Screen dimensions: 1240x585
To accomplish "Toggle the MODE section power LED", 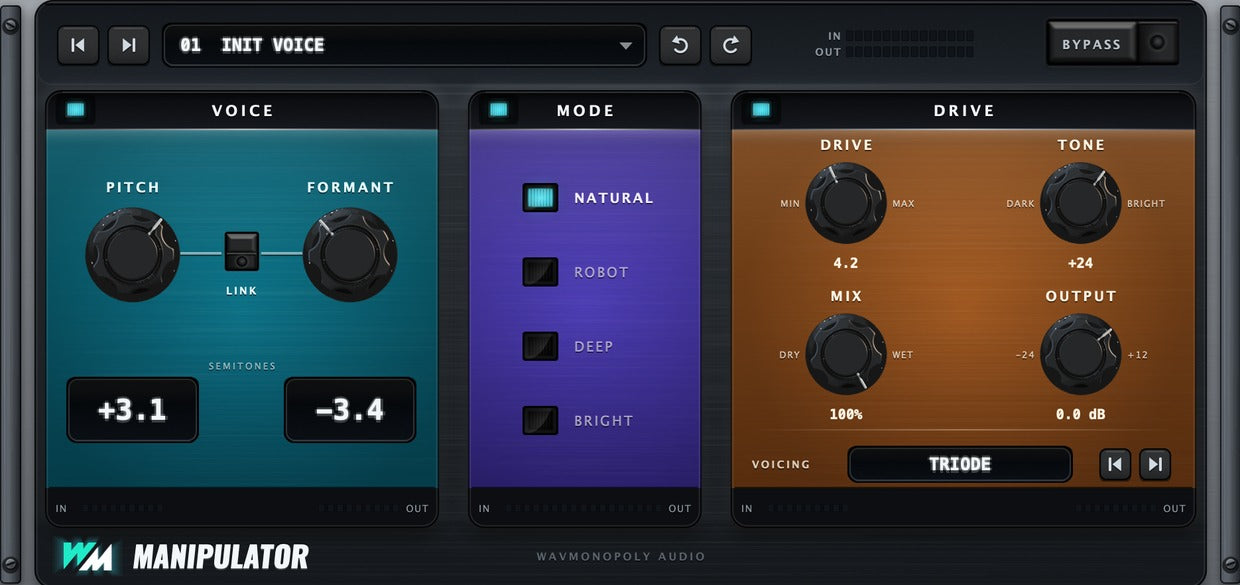I will [x=498, y=110].
